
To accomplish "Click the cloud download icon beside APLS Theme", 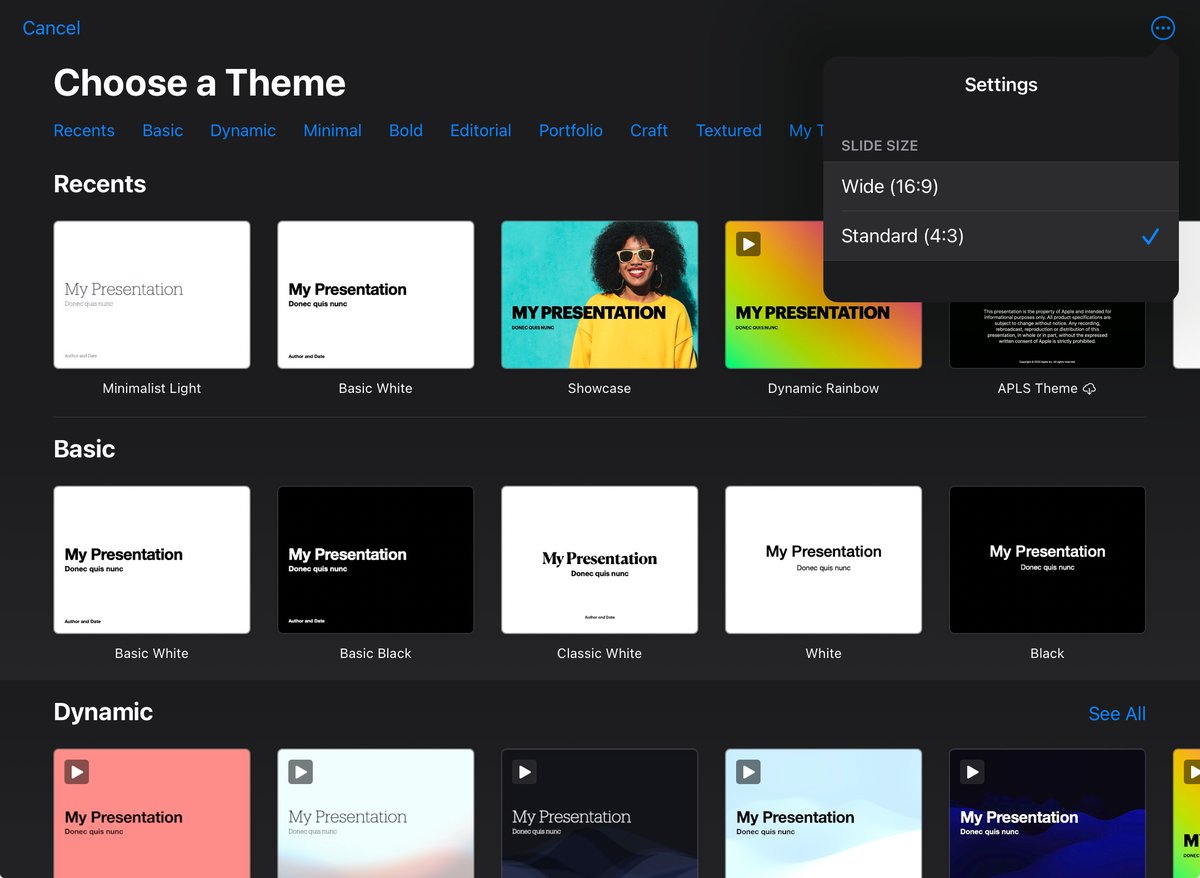I will point(1089,389).
